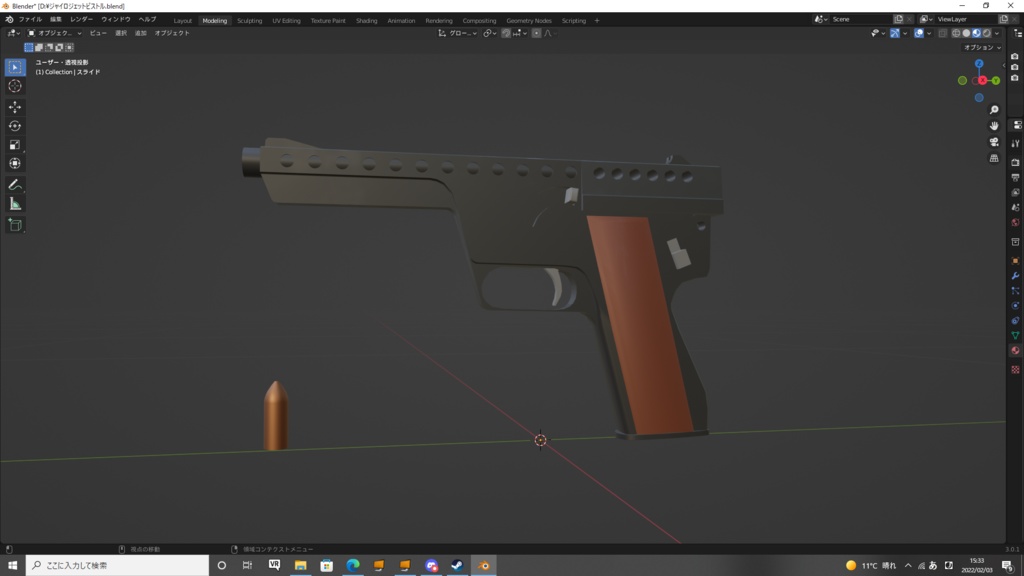The image size is (1024, 576).
Task: Open the 追加 add menu
Action: pos(140,33)
